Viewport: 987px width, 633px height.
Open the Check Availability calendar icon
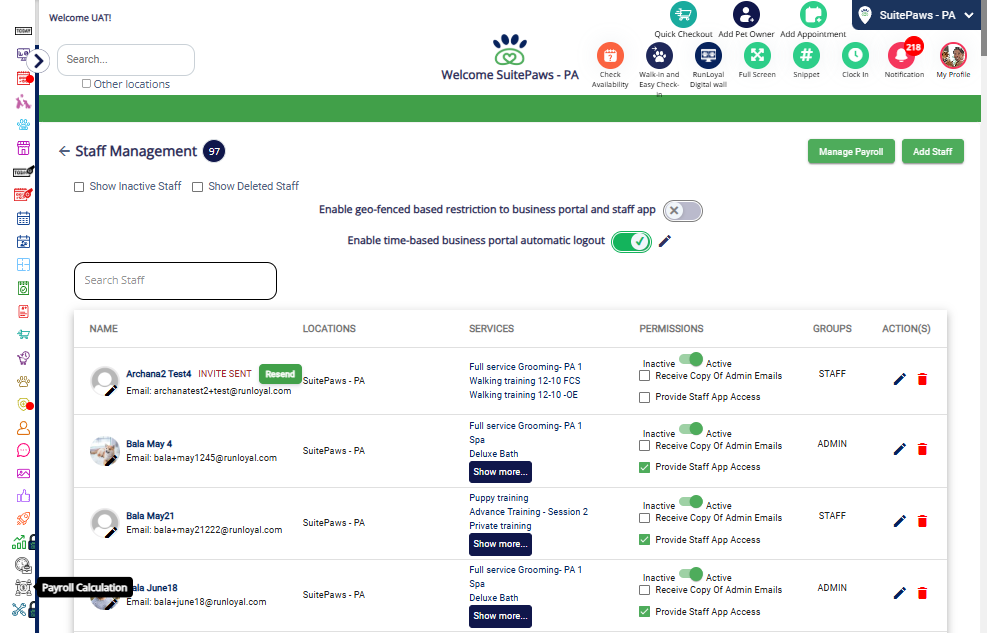pyautogui.click(x=610, y=56)
